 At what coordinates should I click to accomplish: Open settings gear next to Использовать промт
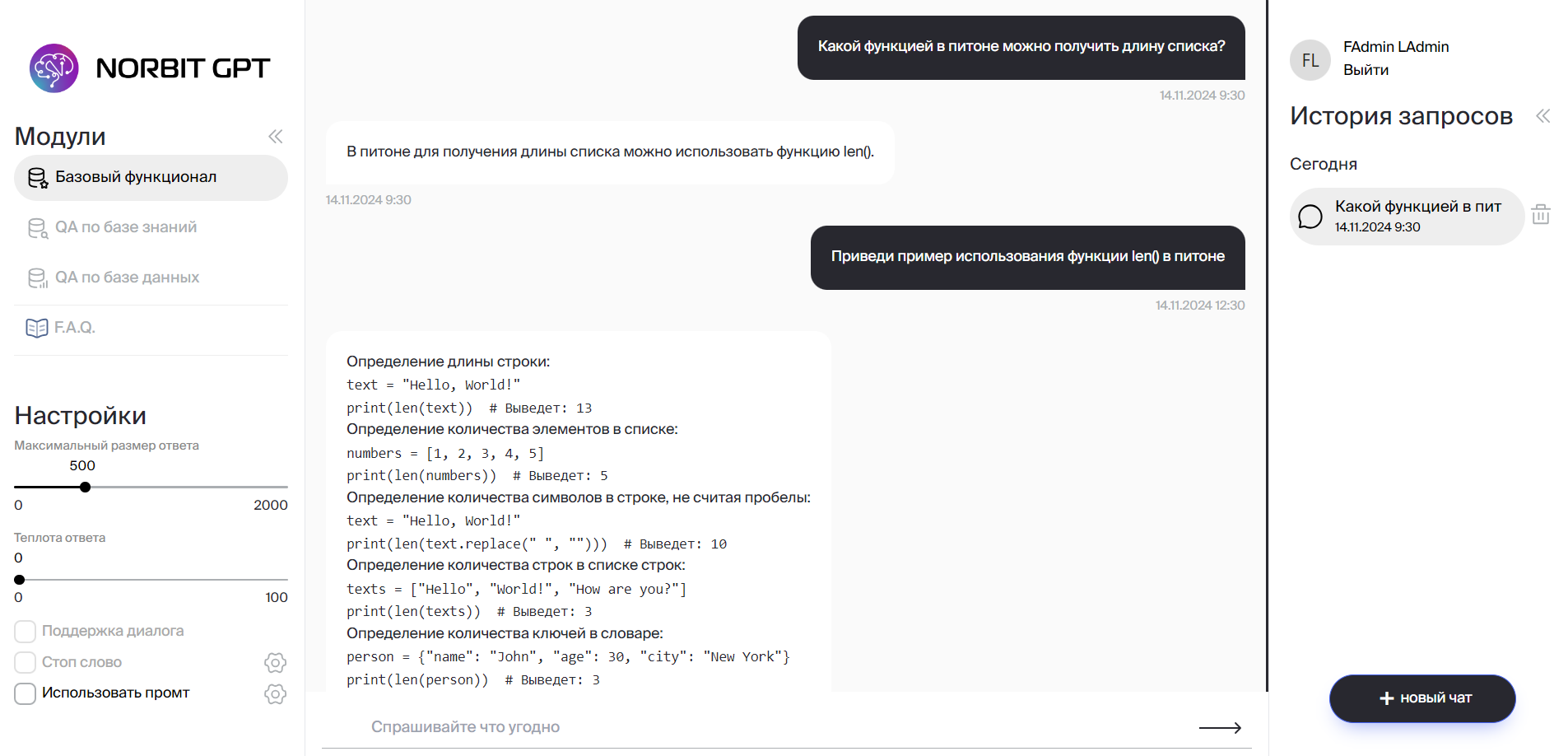click(x=275, y=694)
